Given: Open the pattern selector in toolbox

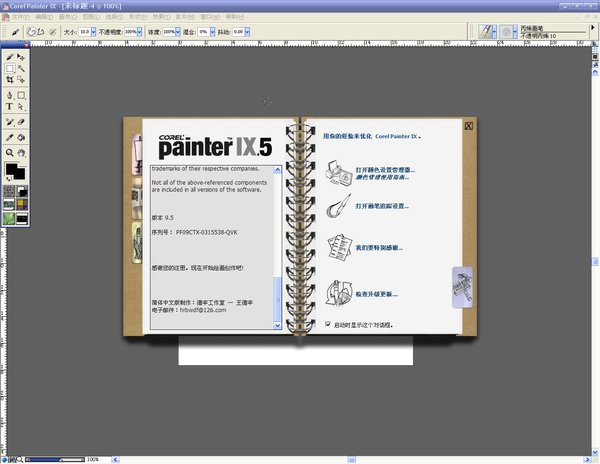Looking at the screenshot, I should (x=9, y=205).
